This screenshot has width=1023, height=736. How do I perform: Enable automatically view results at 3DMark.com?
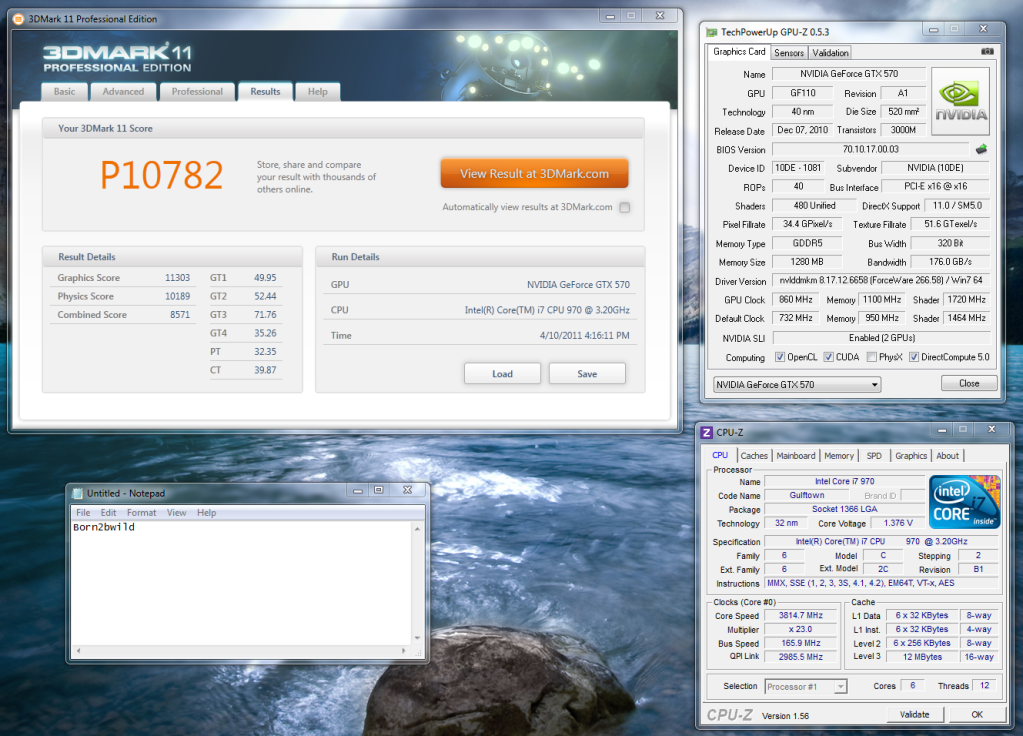coord(625,207)
